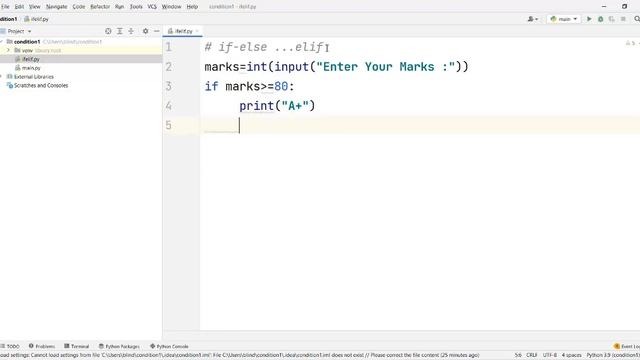Open the Event Log

627,346
